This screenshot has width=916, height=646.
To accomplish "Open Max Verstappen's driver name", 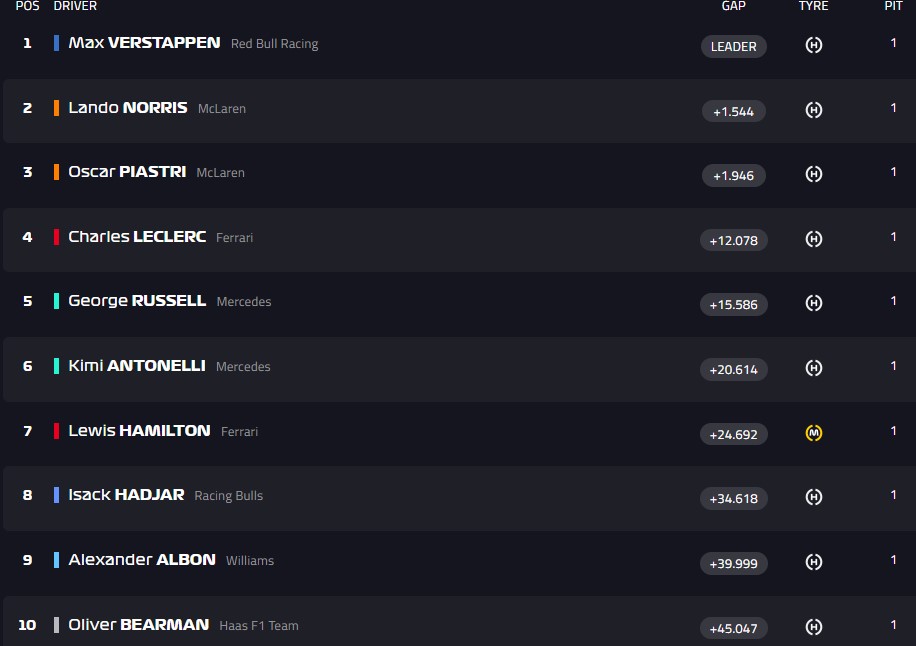I will [144, 43].
